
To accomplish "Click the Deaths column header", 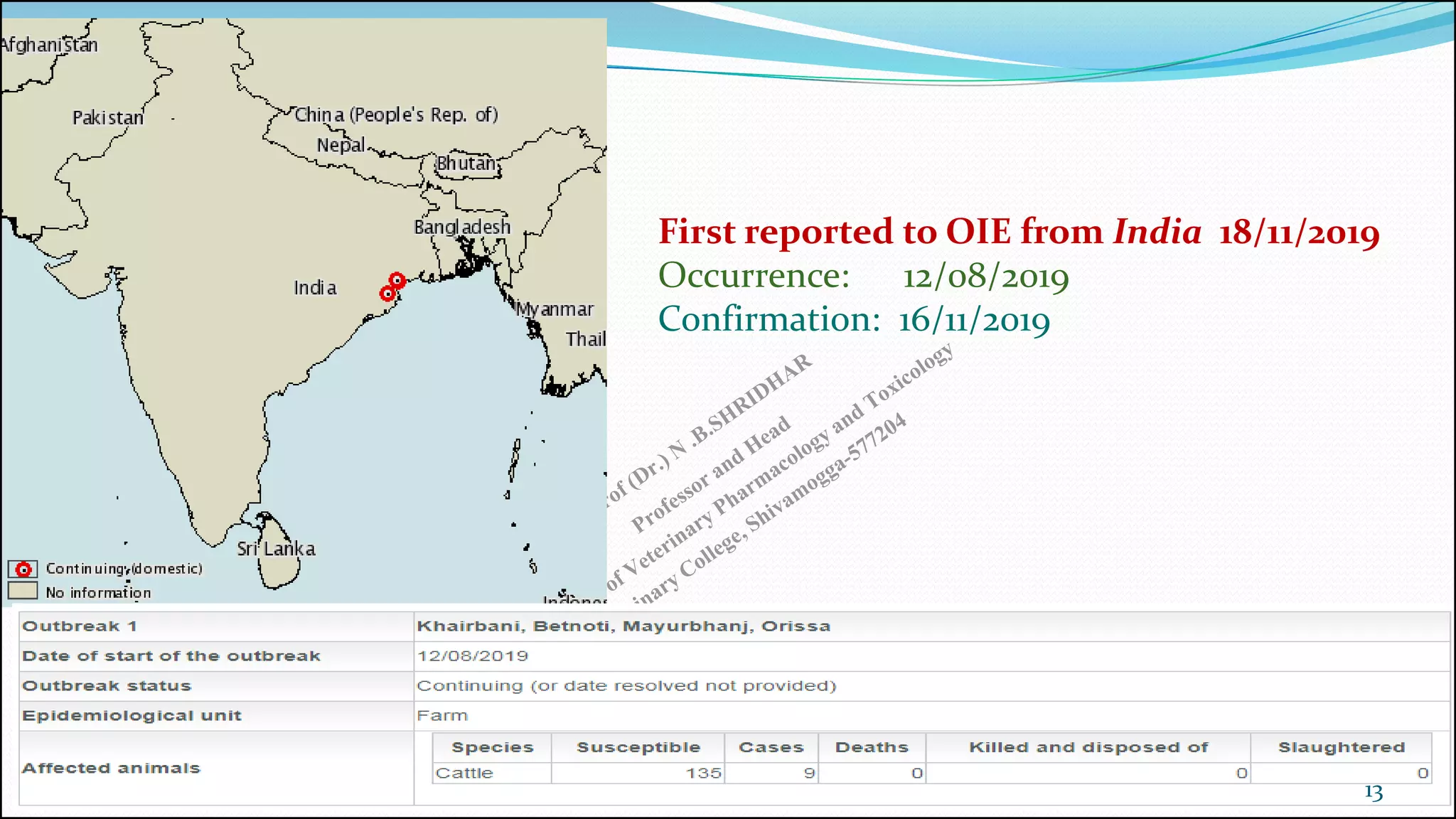I will pos(872,747).
